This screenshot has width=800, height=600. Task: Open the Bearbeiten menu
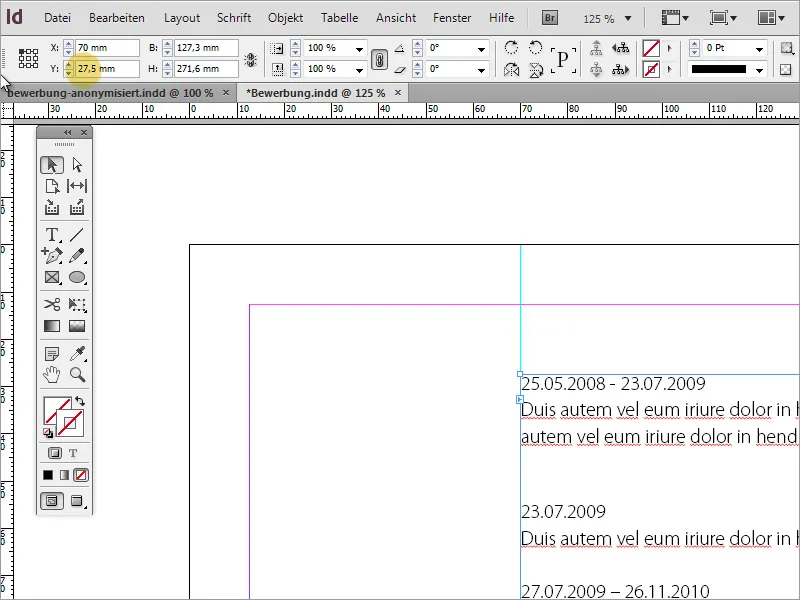(x=117, y=18)
